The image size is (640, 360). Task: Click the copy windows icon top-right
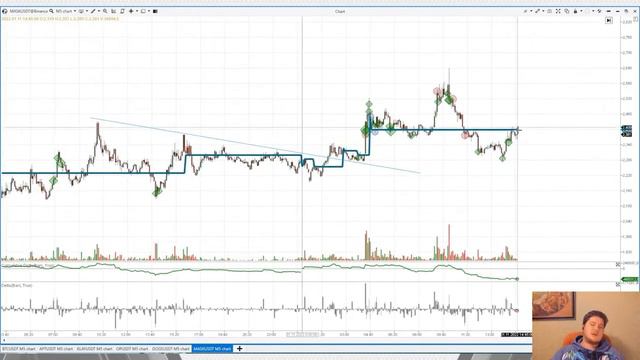pyautogui.click(x=567, y=11)
